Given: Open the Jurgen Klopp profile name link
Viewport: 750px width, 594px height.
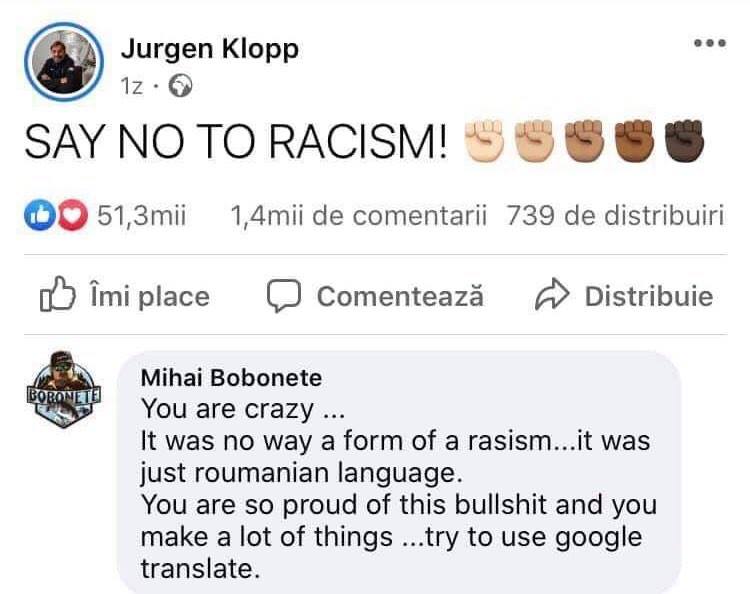Looking at the screenshot, I should coord(209,48).
